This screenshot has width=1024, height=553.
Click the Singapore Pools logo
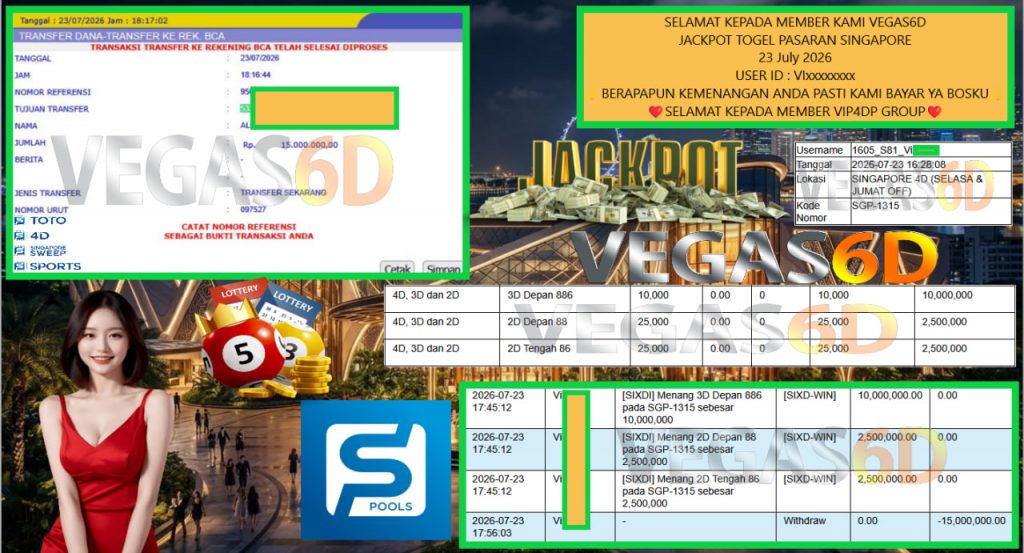point(376,470)
